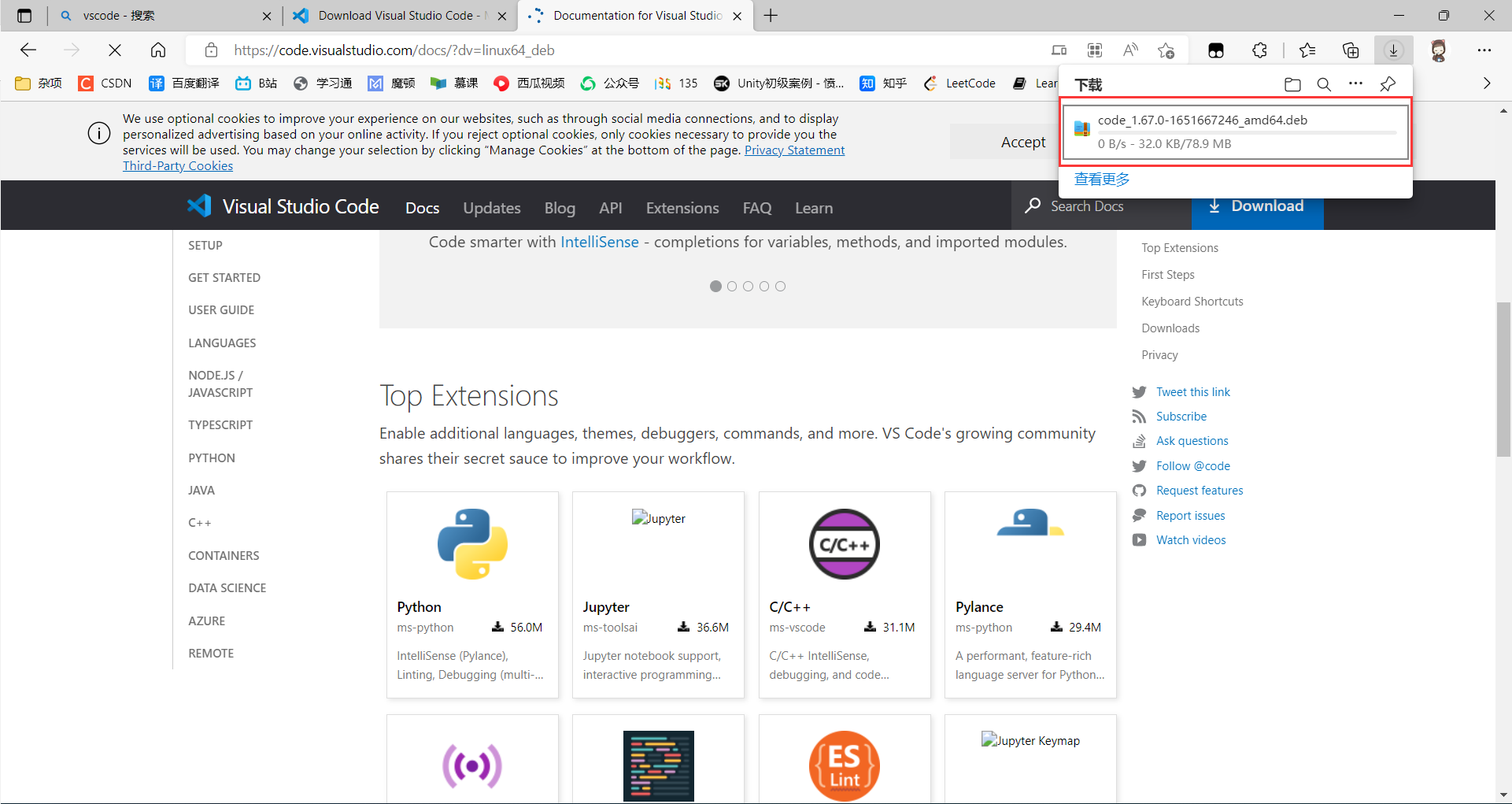Expand hidden favorites with the chevron

point(1487,83)
